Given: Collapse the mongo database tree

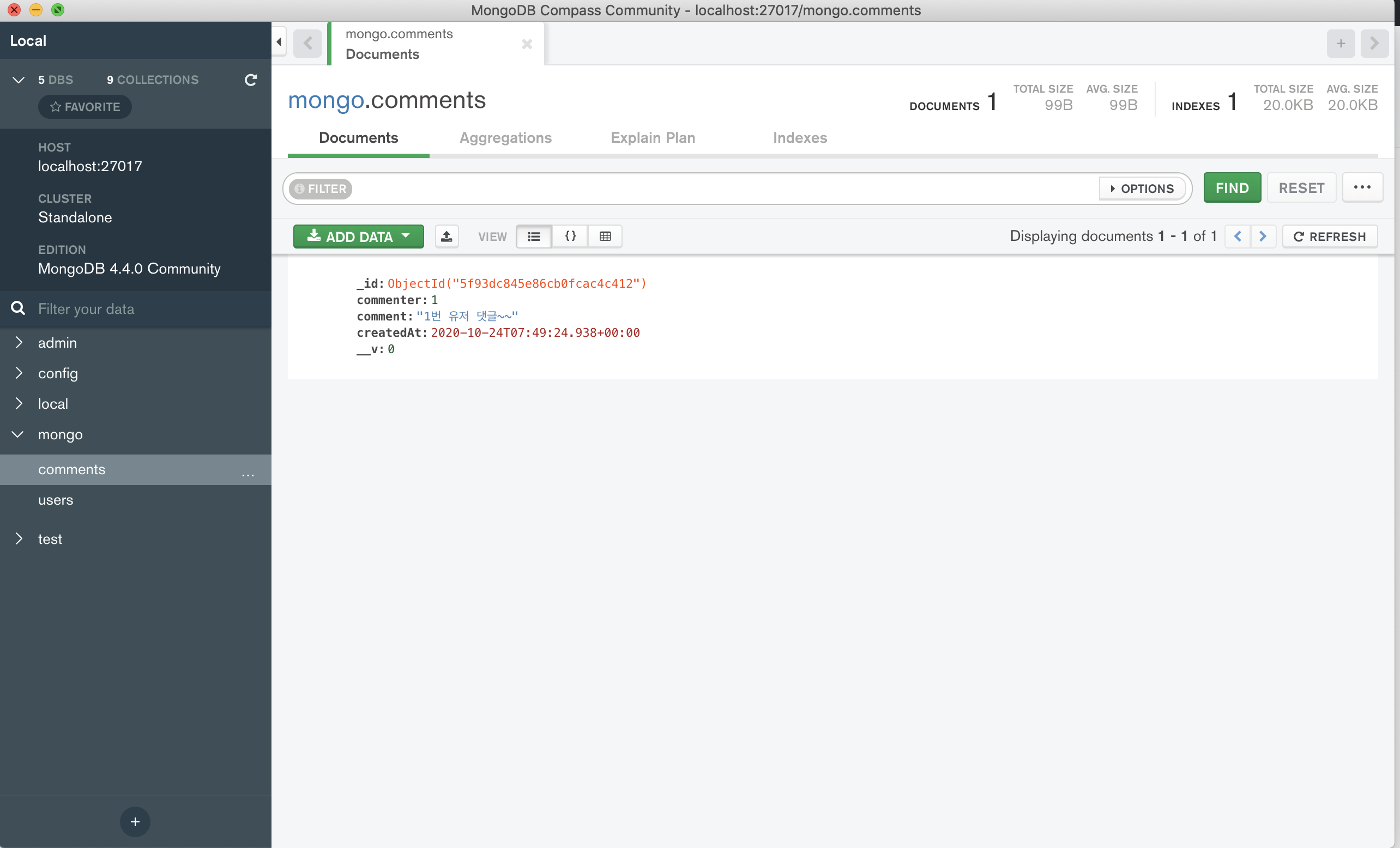Looking at the screenshot, I should click(x=18, y=434).
